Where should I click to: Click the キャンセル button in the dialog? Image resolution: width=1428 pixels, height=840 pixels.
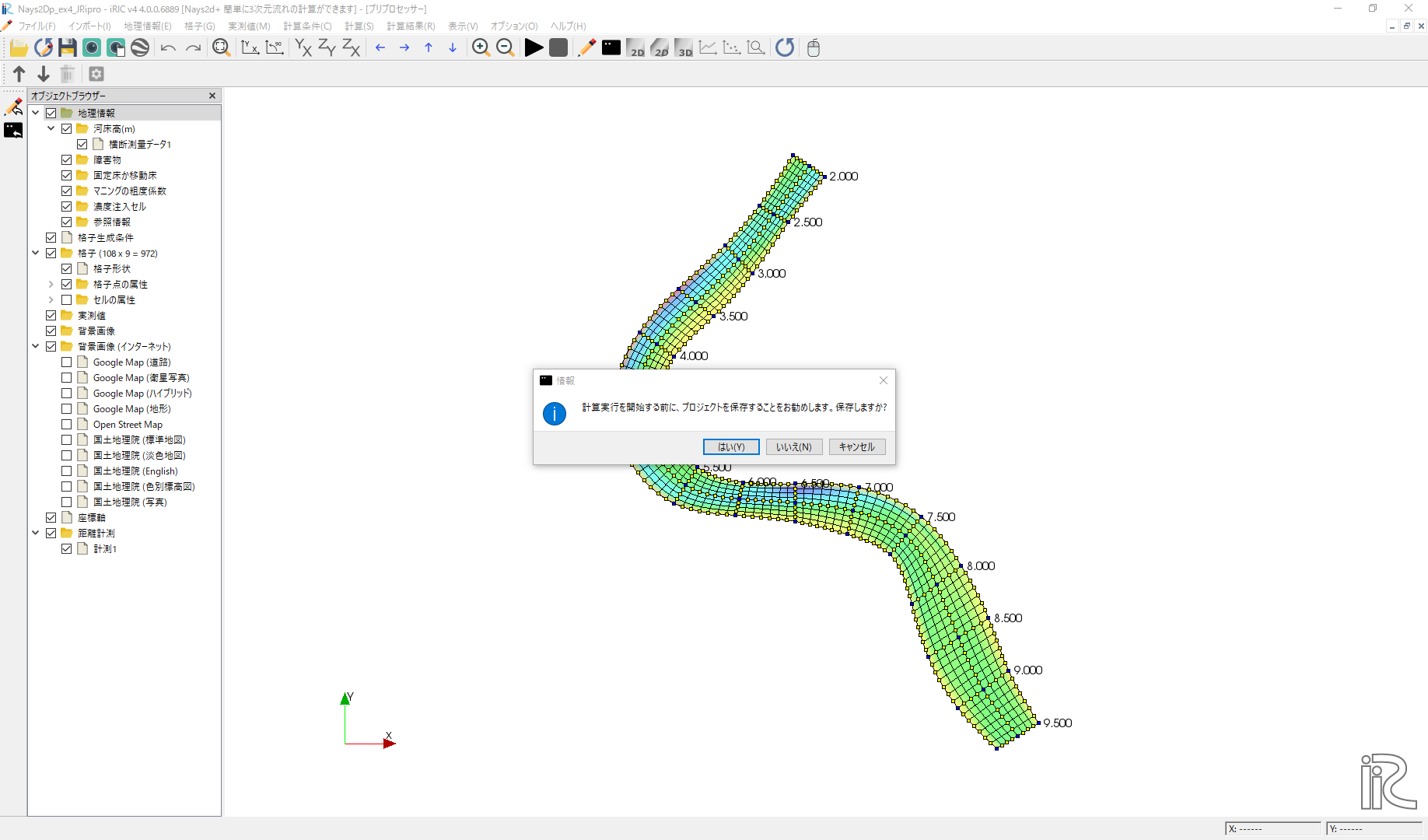pos(857,447)
